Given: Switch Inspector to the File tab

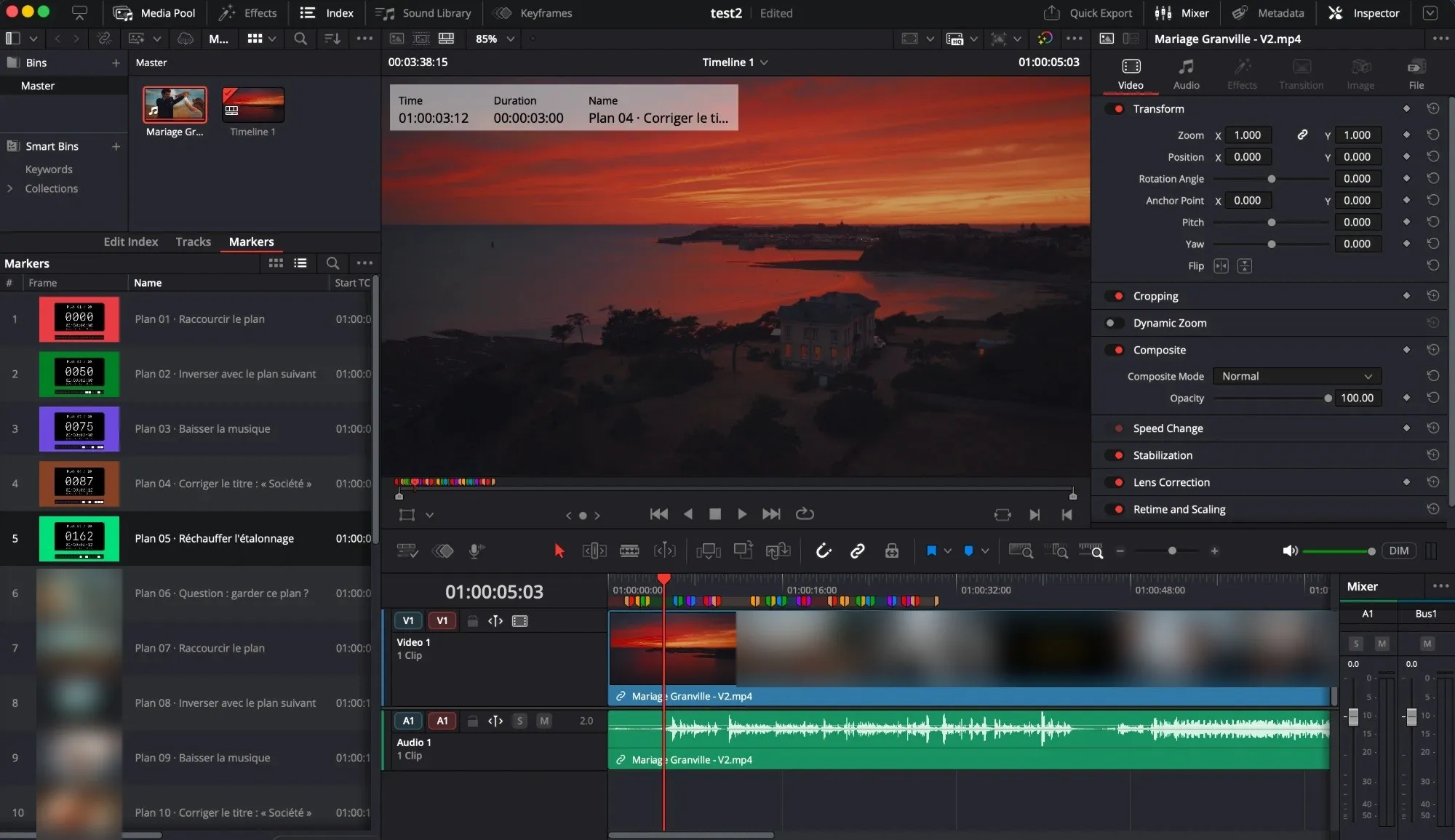Looking at the screenshot, I should pyautogui.click(x=1416, y=74).
